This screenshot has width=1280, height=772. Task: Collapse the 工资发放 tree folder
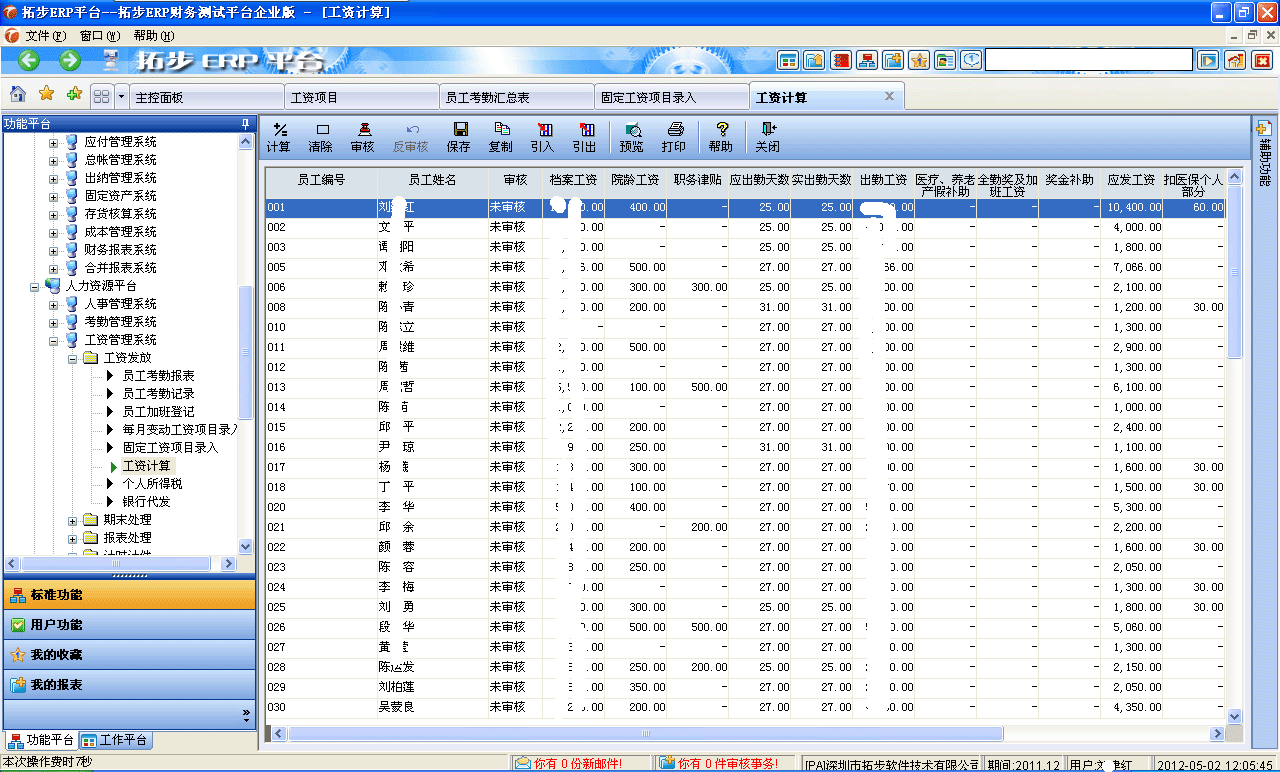pos(73,358)
